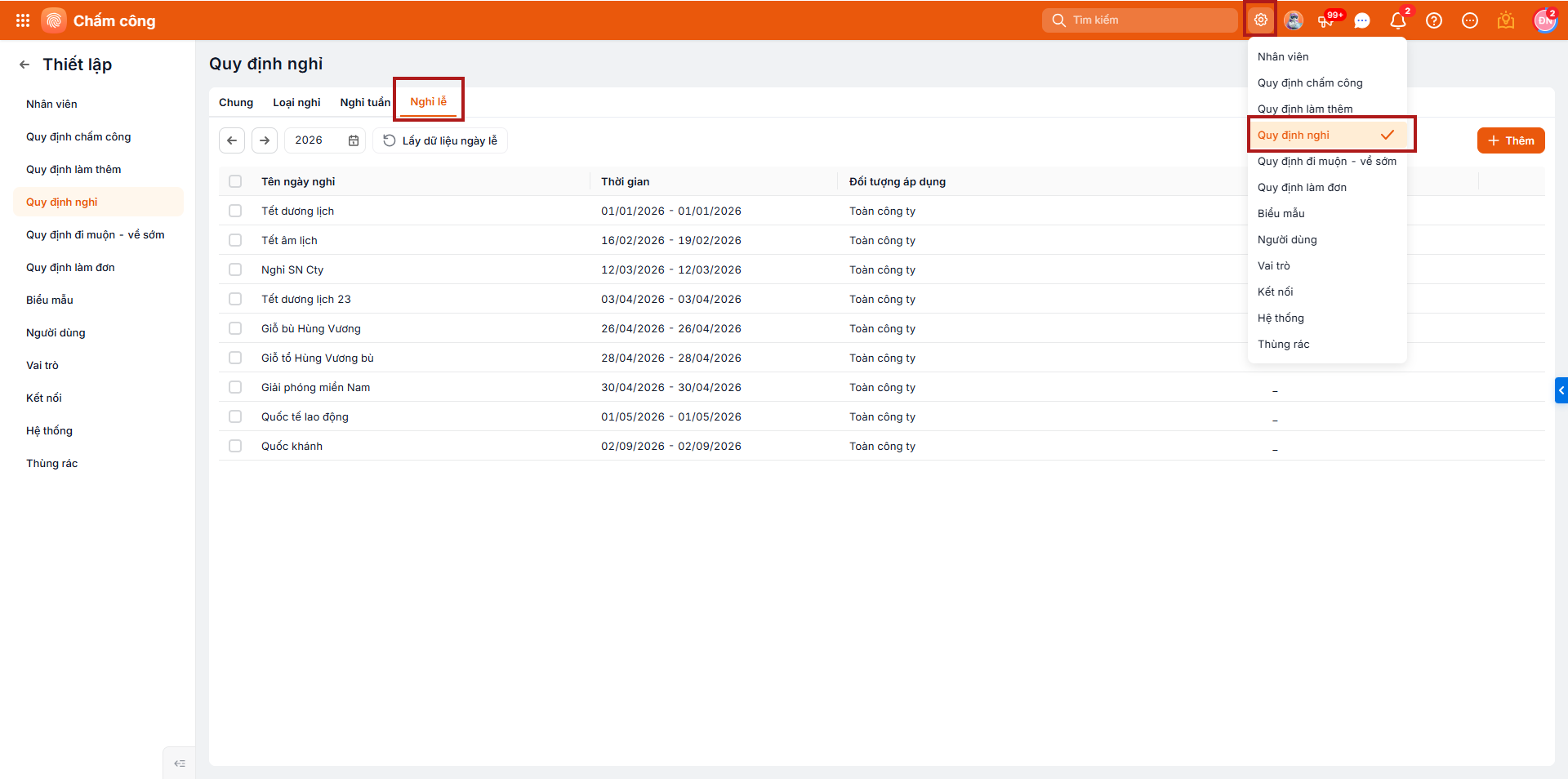Open Quy định đi muộn - về sớm sidebar item

98,234
